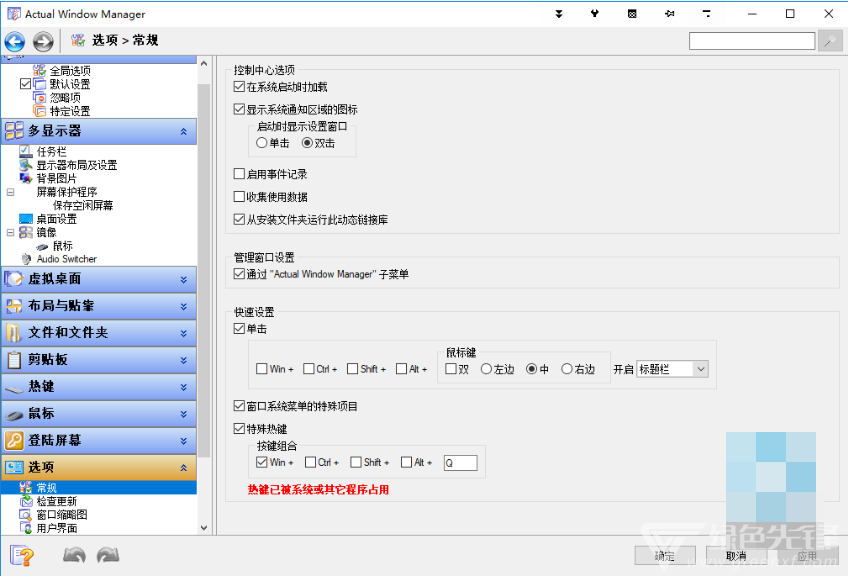Open the 开启 标题栏 dropdown
Viewport: 848px width, 576px height.
(673, 369)
